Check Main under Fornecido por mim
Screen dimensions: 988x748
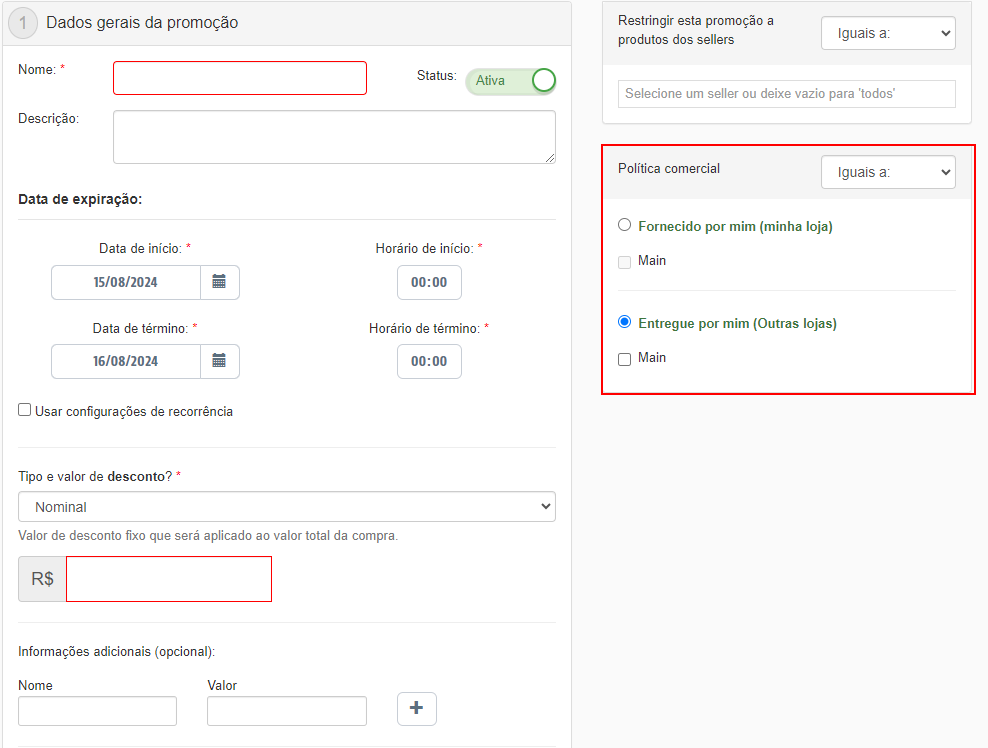tap(624, 261)
